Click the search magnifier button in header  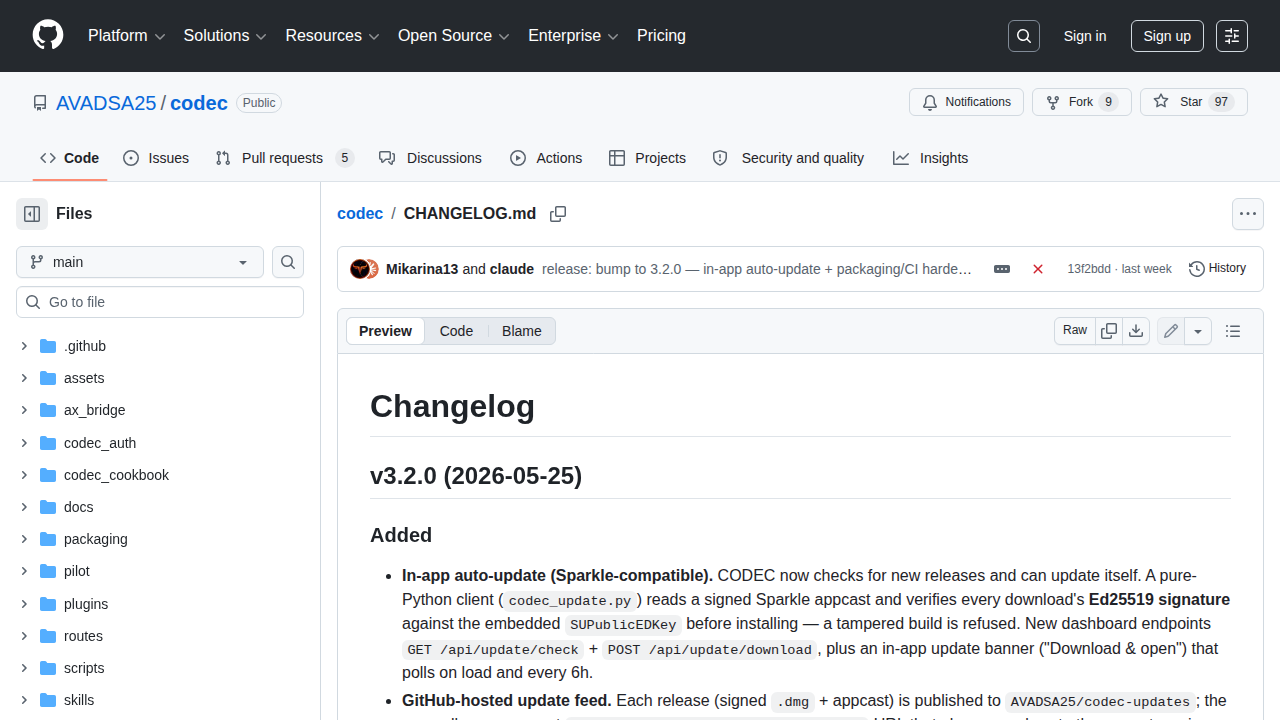point(1024,36)
